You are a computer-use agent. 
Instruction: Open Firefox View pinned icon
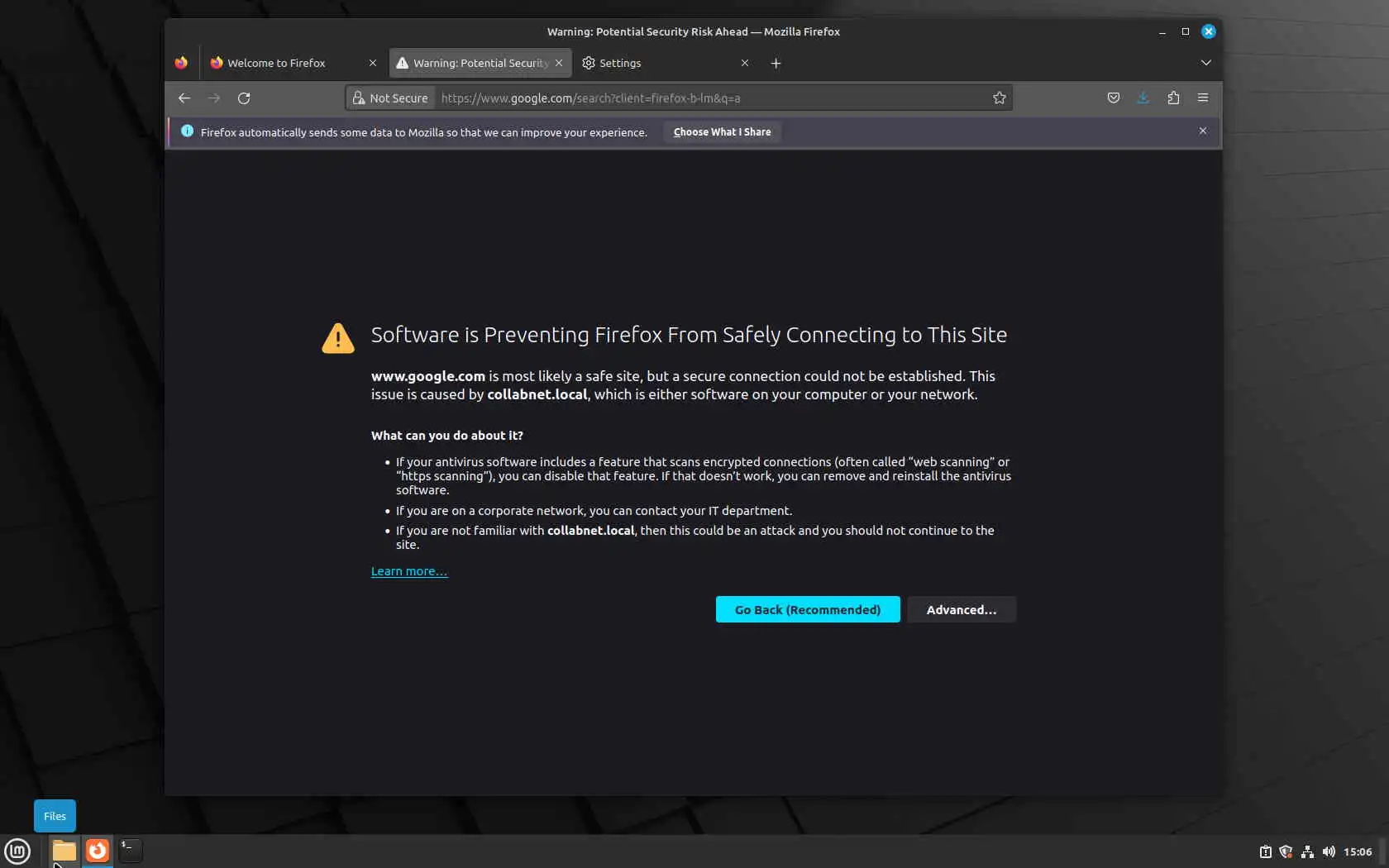pyautogui.click(x=181, y=63)
